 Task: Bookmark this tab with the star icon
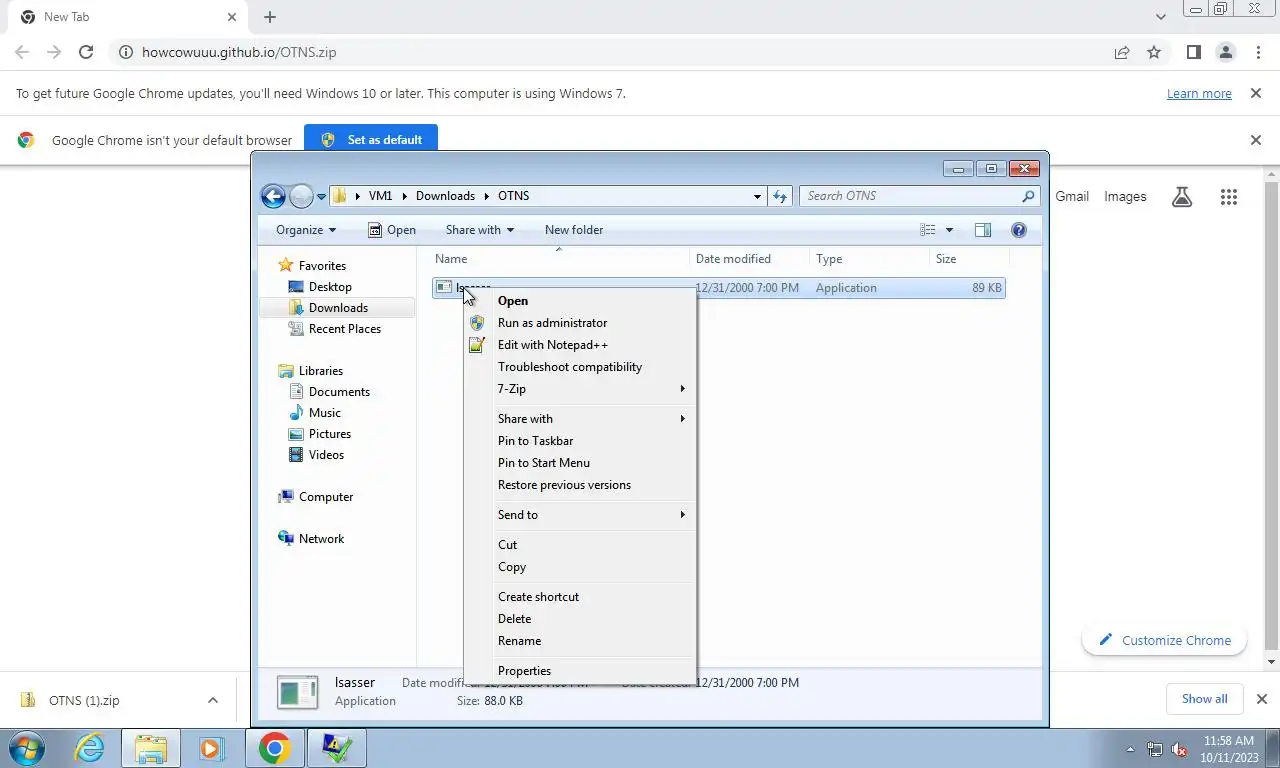pyautogui.click(x=1154, y=52)
